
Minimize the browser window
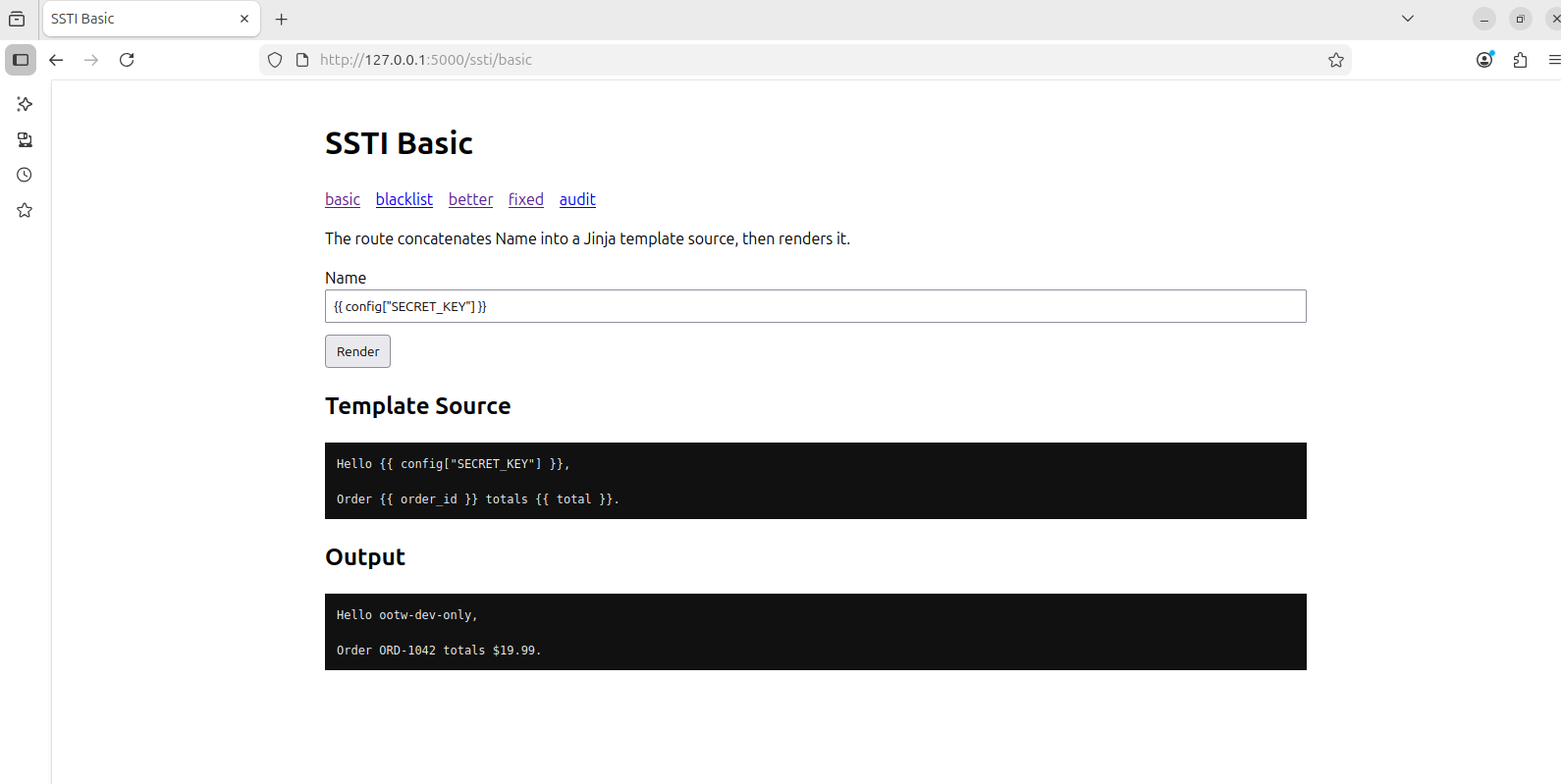(1484, 19)
